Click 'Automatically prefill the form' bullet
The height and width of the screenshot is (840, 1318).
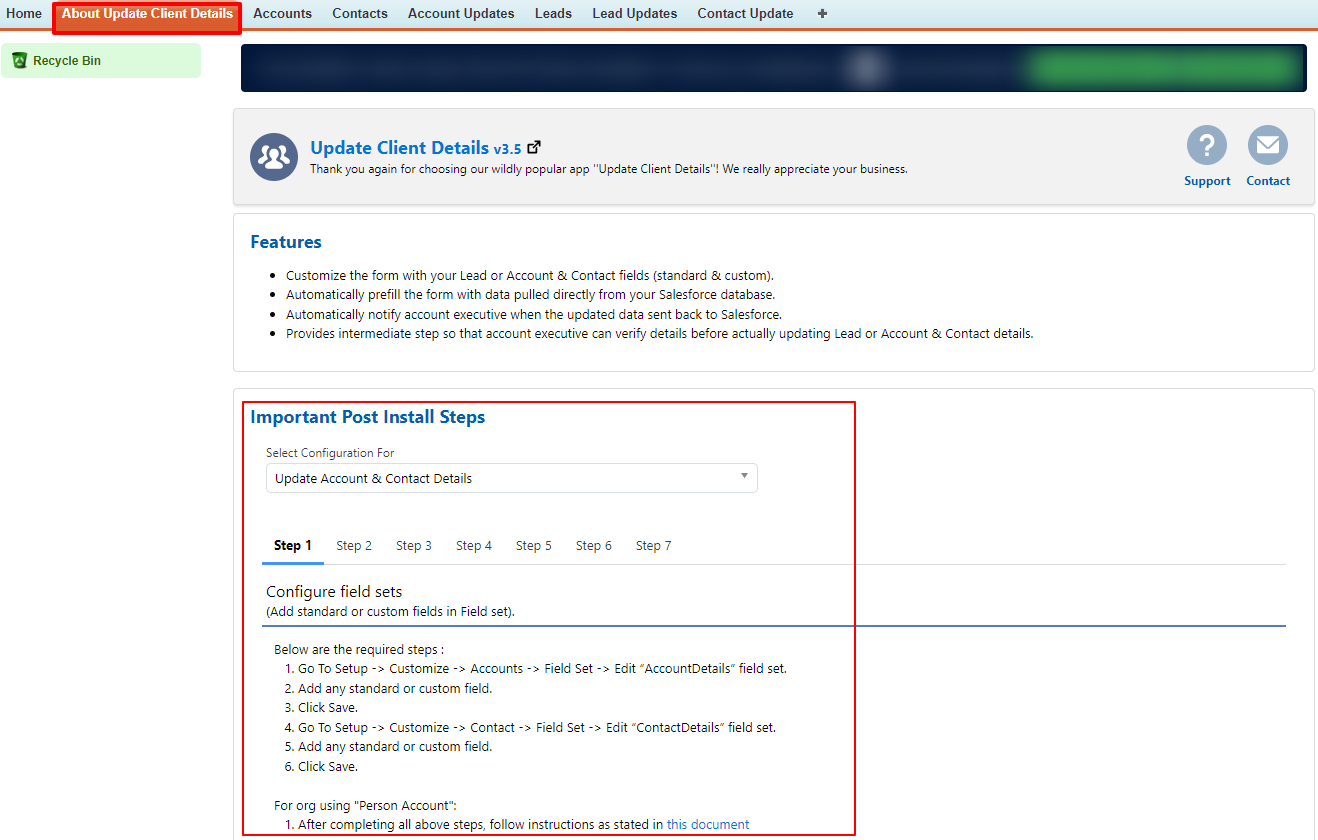pos(531,295)
